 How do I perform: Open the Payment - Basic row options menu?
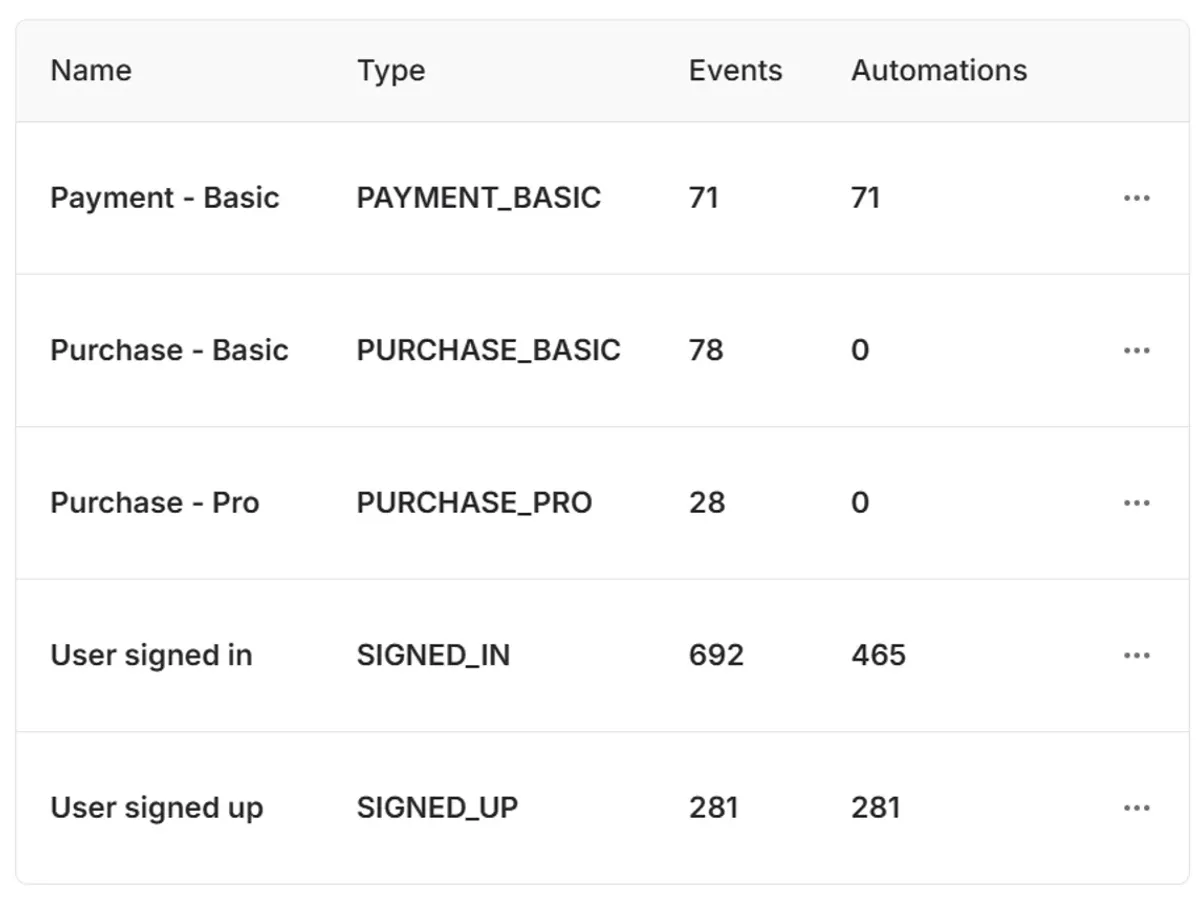1136,198
